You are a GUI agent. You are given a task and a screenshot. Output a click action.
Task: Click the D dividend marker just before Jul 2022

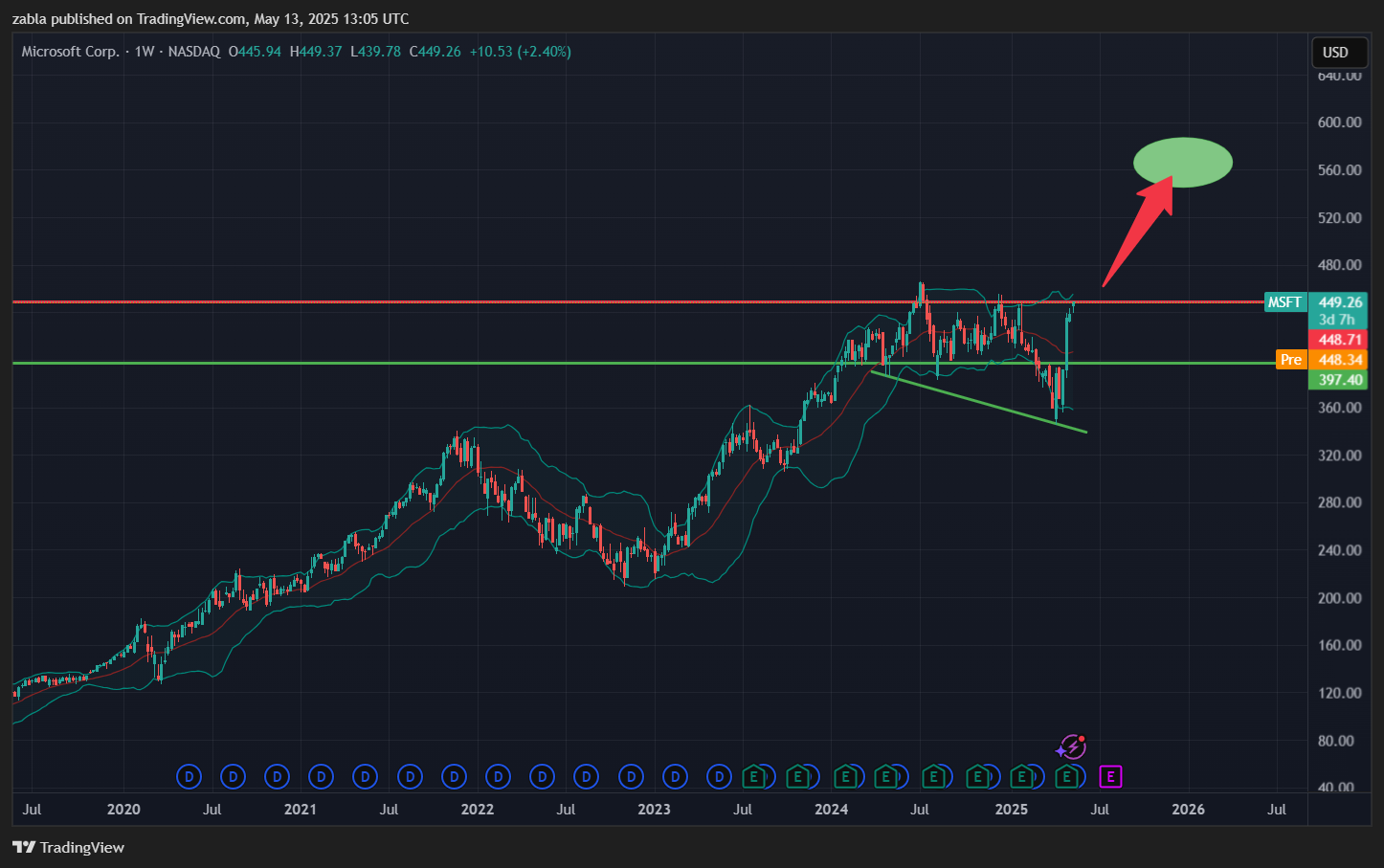coord(543,776)
